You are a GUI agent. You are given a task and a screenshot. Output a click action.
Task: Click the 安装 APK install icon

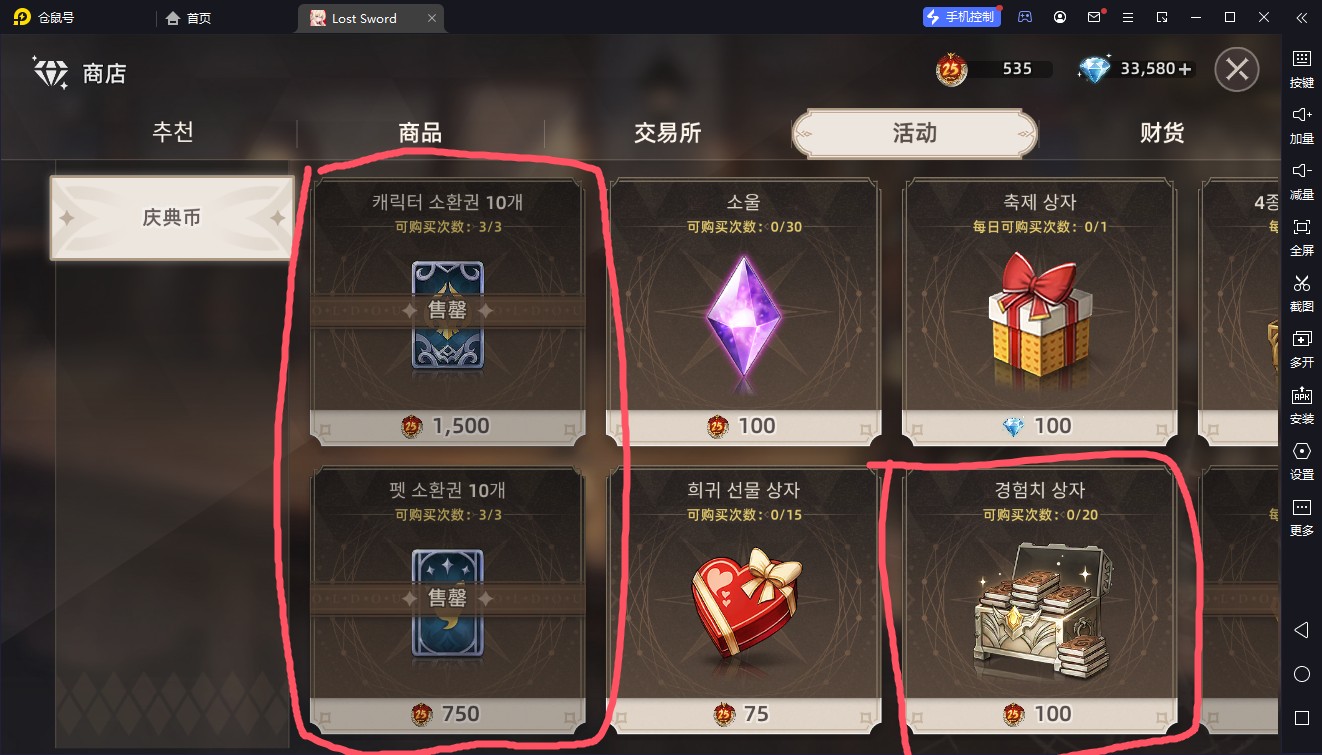[1301, 405]
